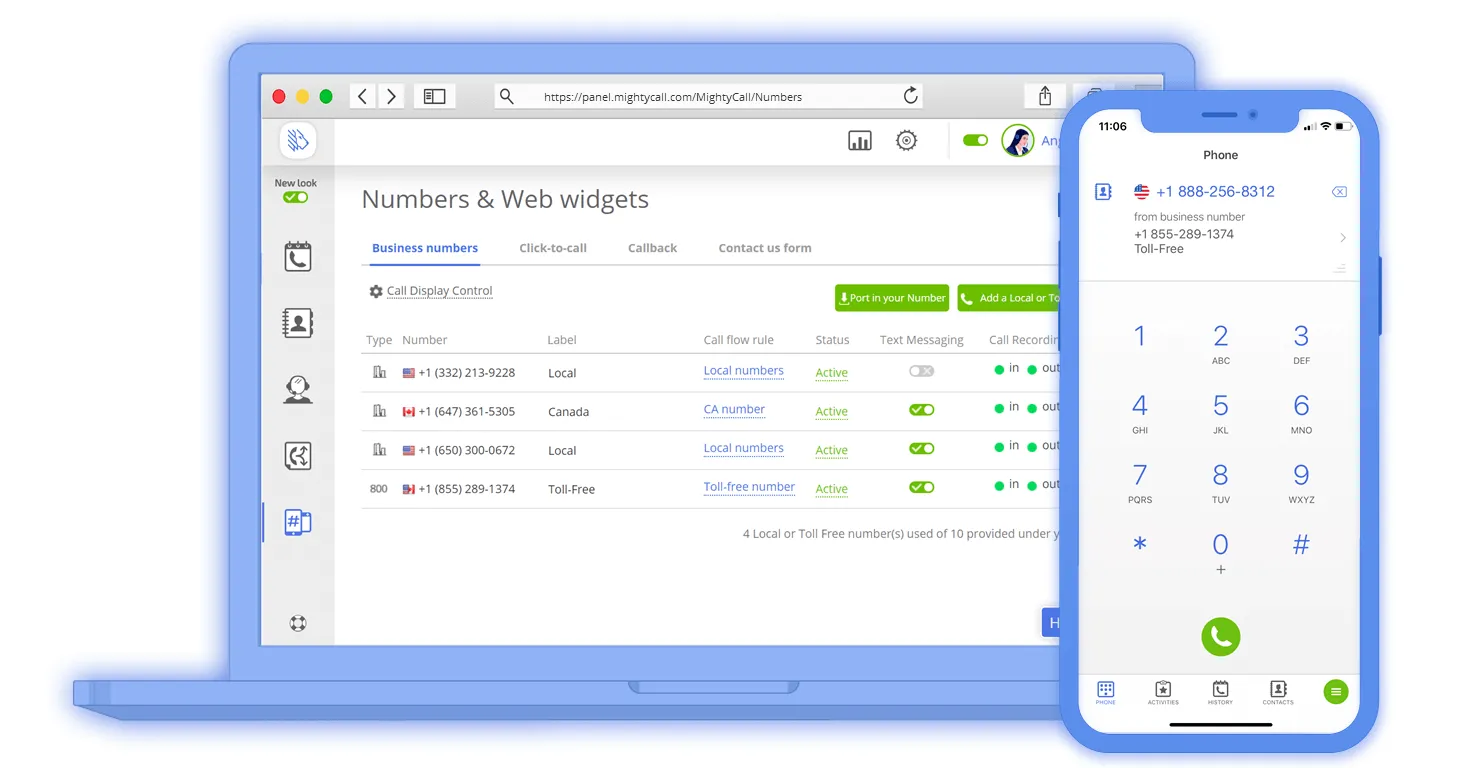The height and width of the screenshot is (768, 1467).
Task: Open Active status for Toll-Free number
Action: point(831,490)
